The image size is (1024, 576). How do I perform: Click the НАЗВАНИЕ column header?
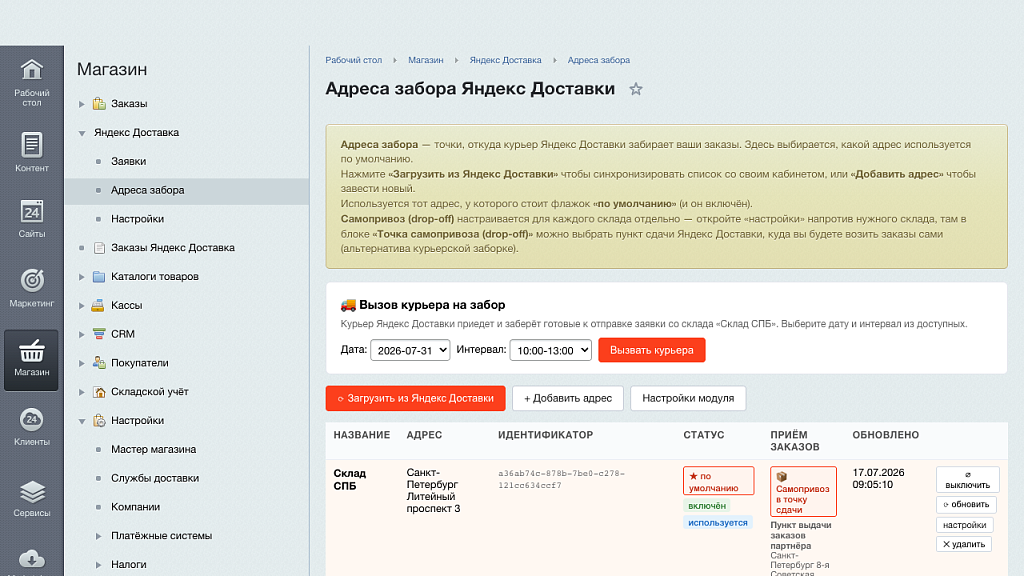362,435
